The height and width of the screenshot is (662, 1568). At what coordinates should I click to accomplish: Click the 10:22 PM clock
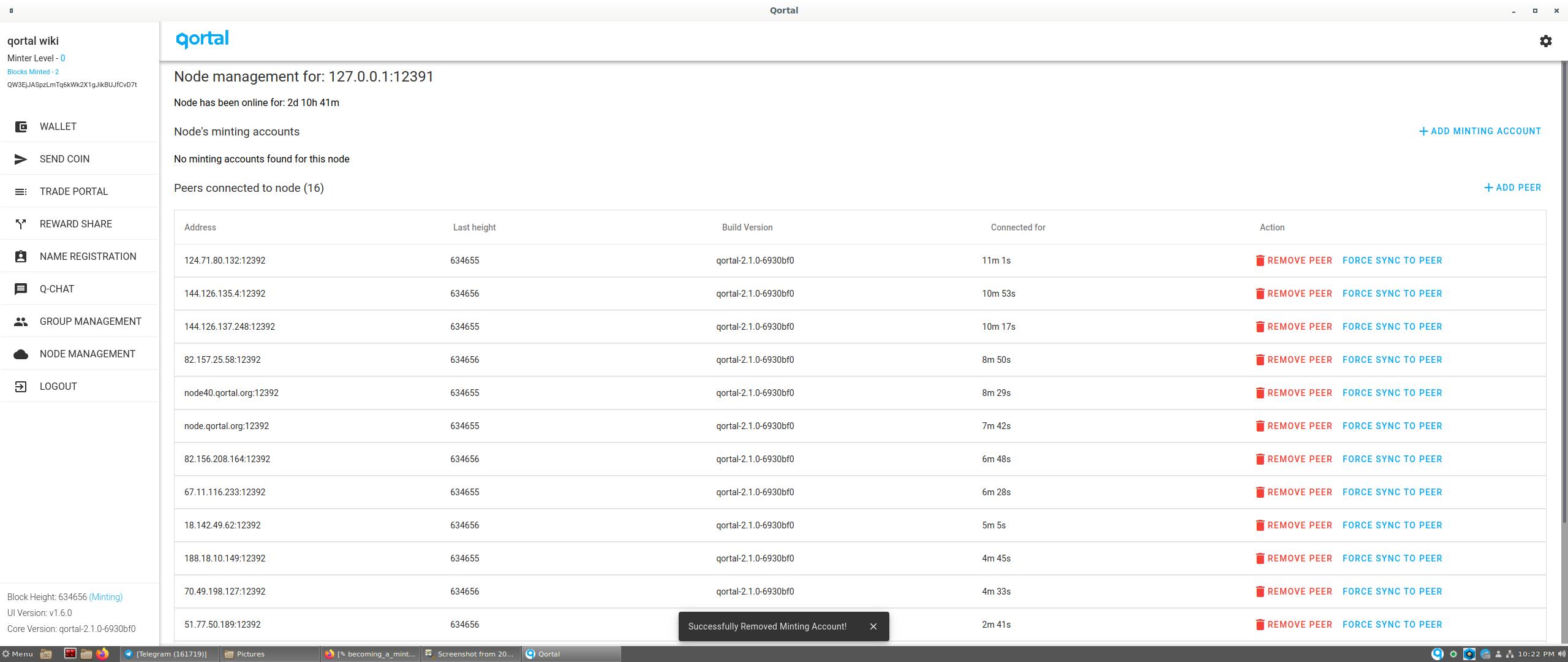1536,654
